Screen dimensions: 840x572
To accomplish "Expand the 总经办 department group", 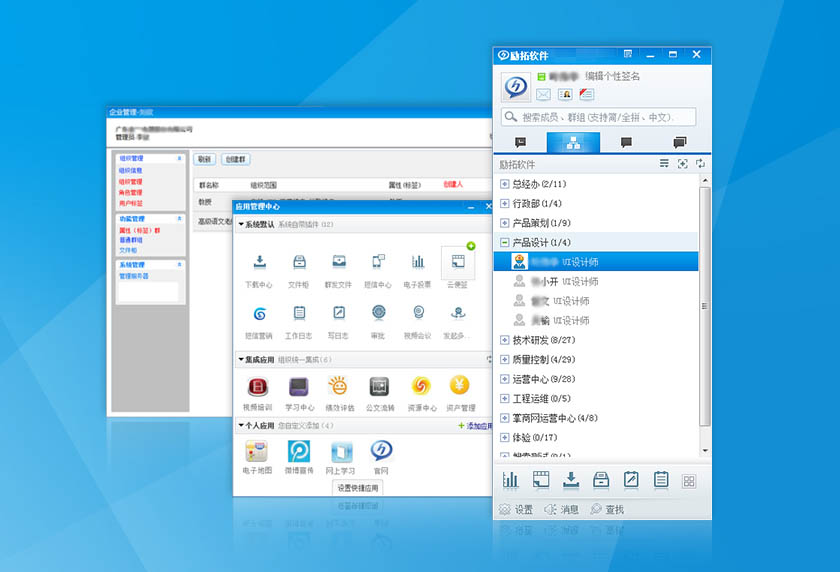I will click(504, 184).
